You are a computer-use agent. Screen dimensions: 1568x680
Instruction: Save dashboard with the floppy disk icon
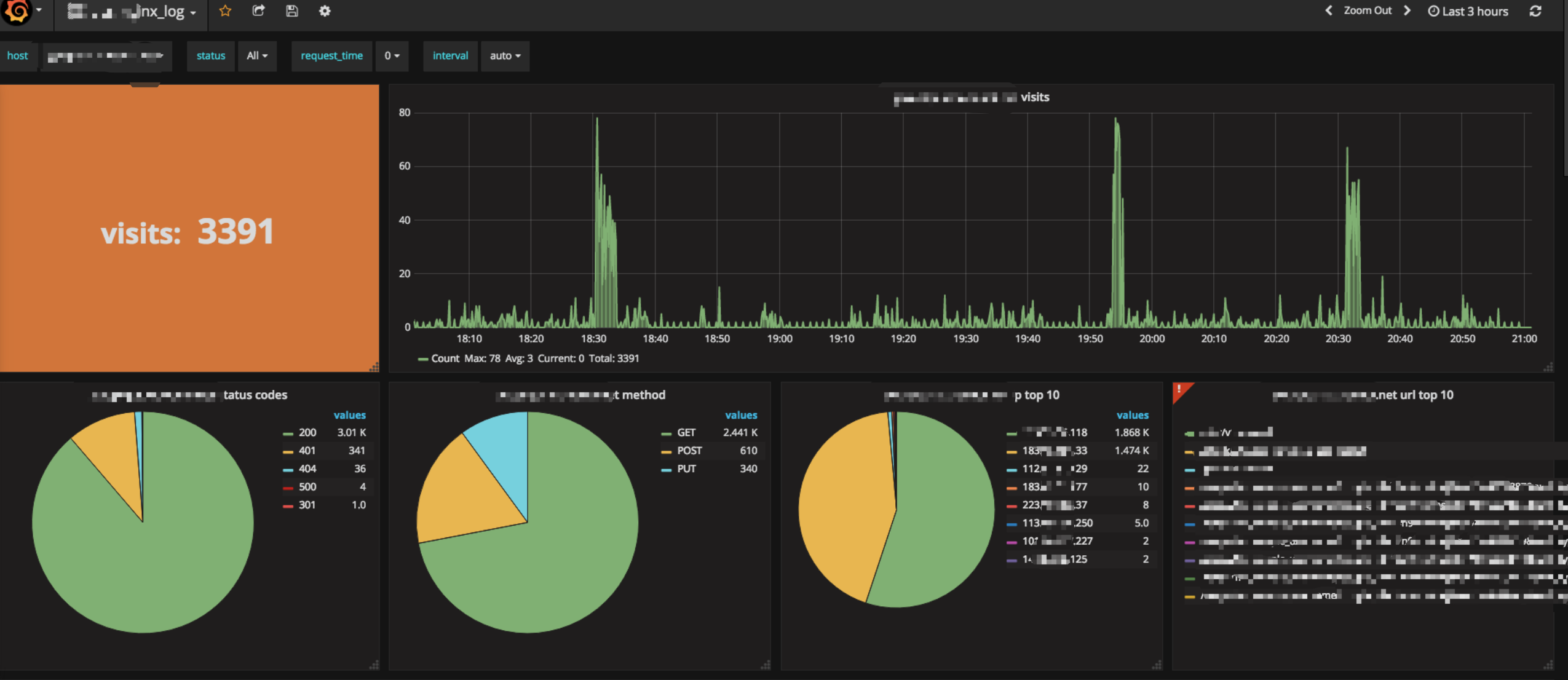click(x=292, y=11)
